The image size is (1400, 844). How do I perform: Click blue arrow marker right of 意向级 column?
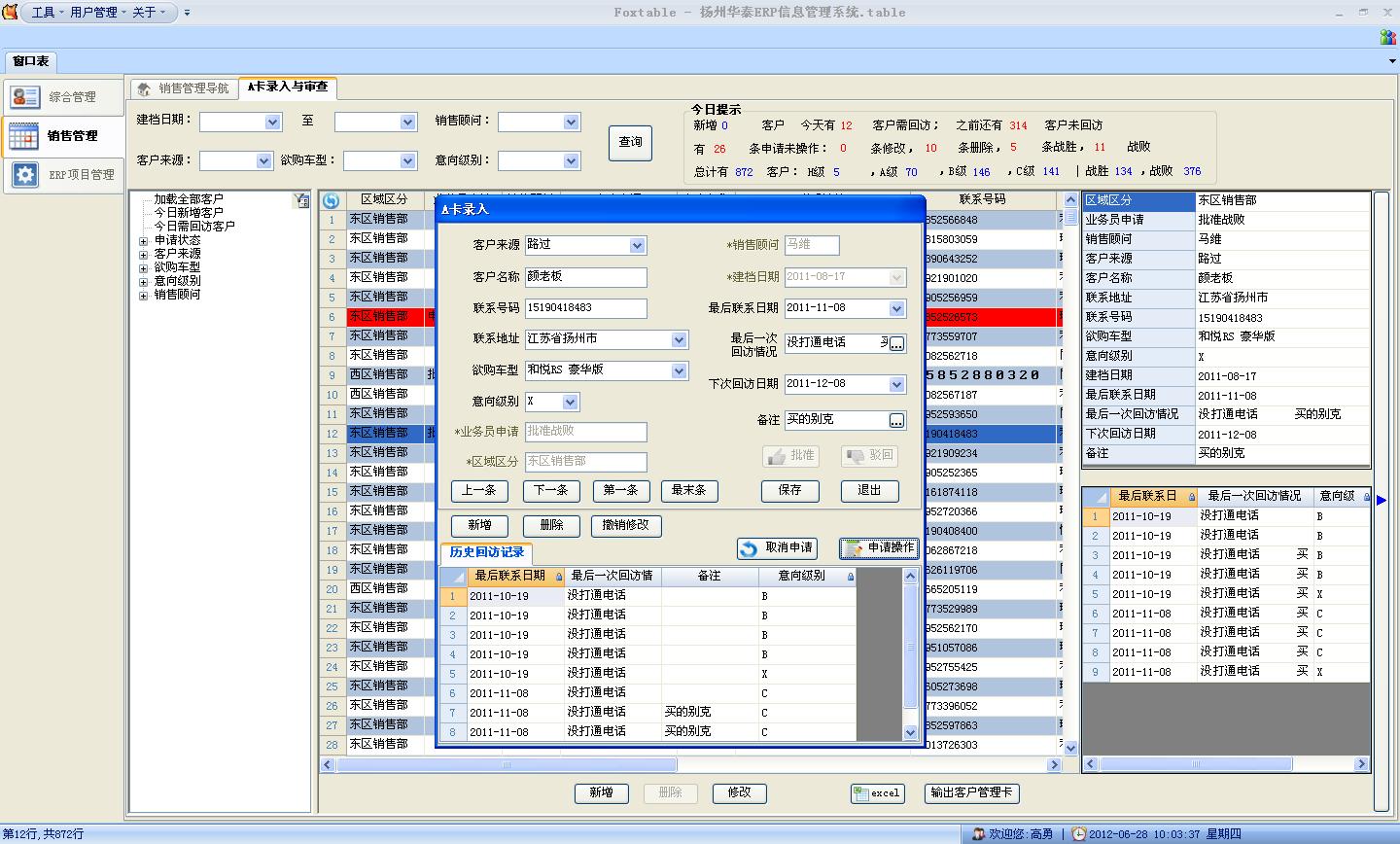pos(1382,500)
